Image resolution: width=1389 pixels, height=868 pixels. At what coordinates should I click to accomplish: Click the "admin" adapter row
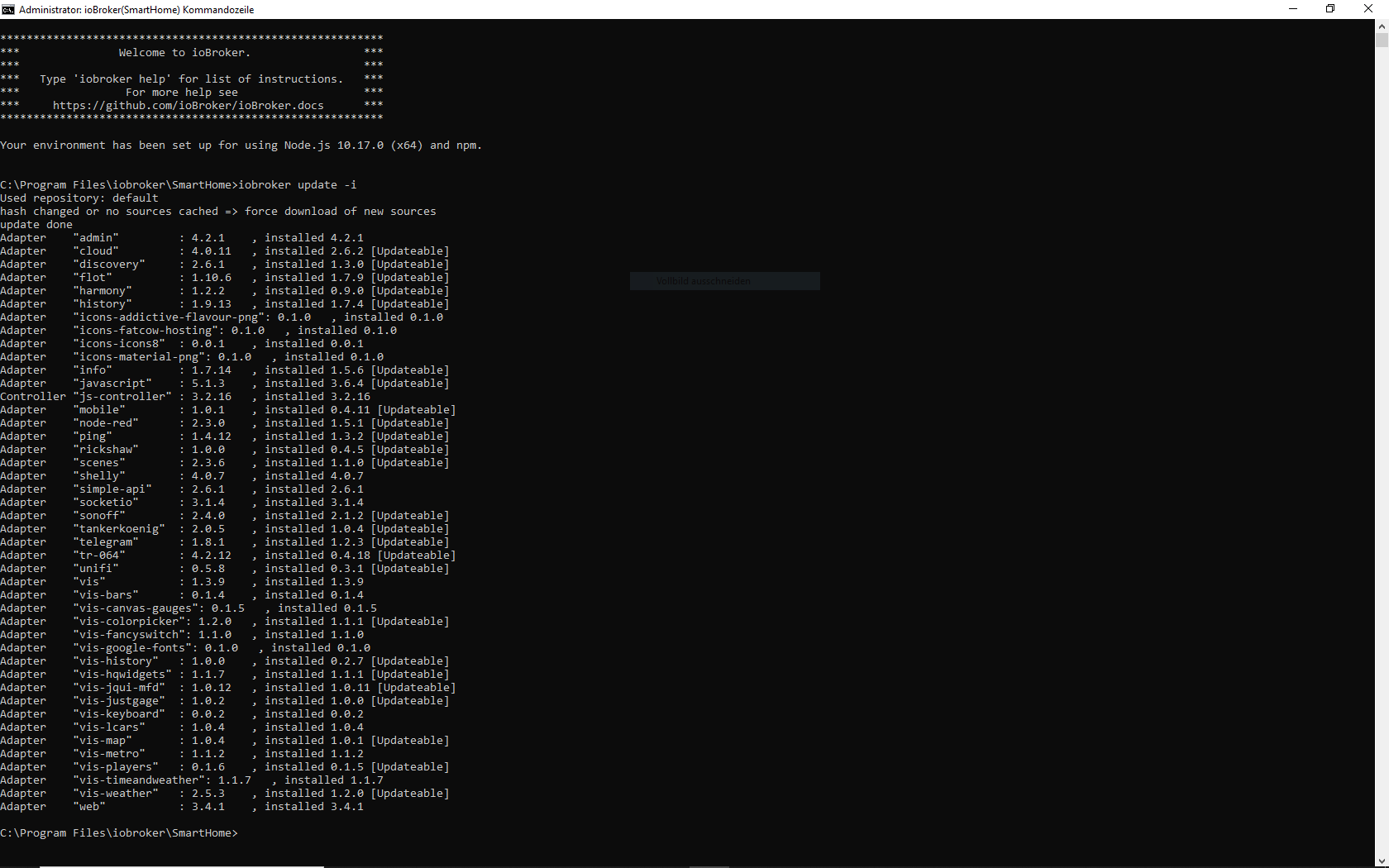[182, 238]
